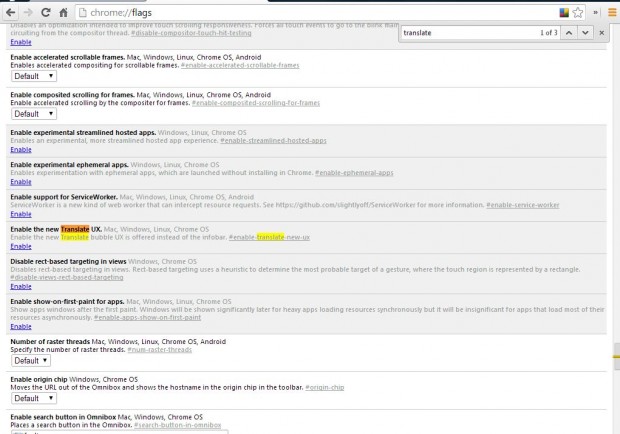Bookmark this page with the star icon

pos(578,13)
